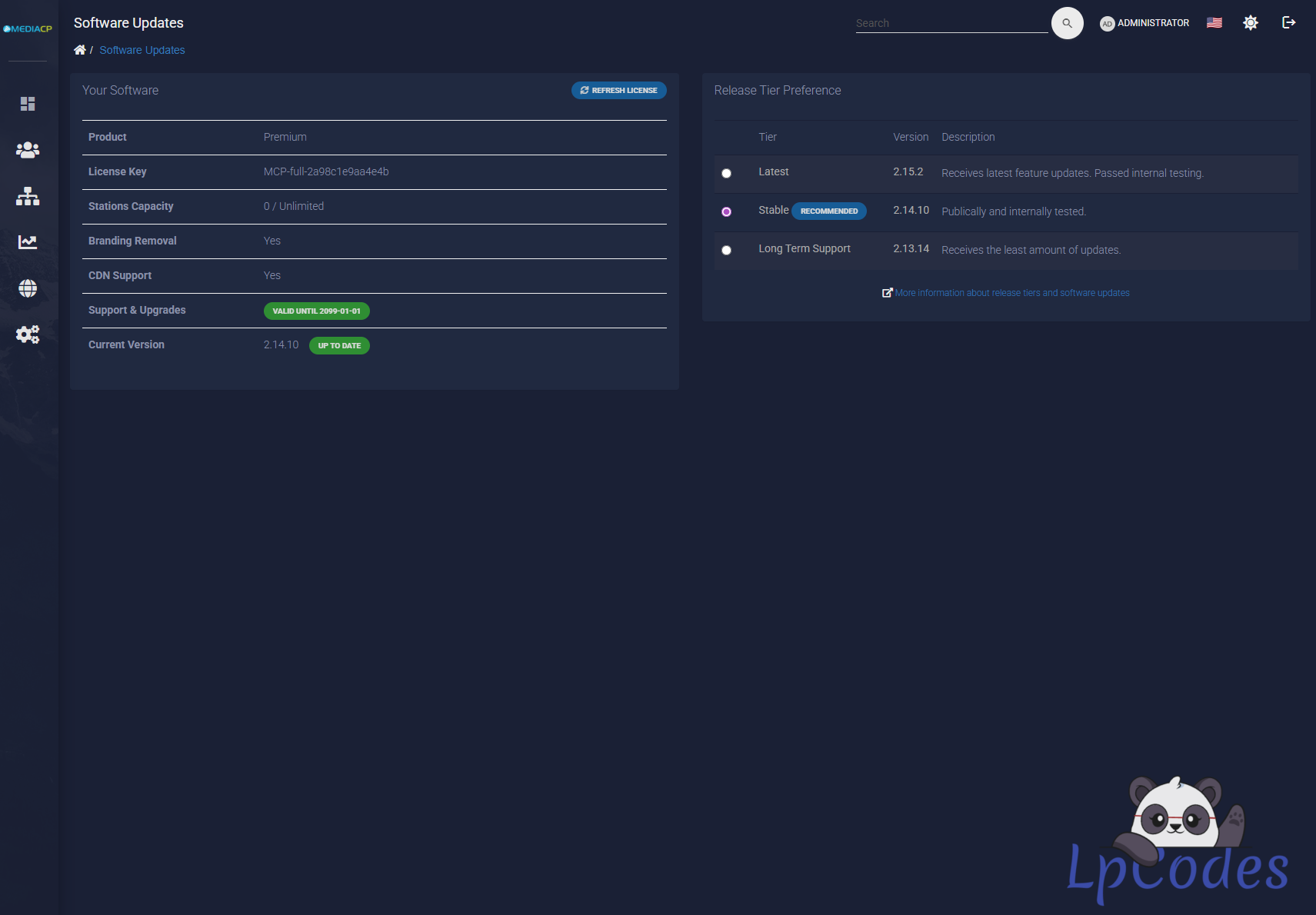Click the Software Updates breadcrumb link
The height and width of the screenshot is (915, 1316).
coord(142,50)
